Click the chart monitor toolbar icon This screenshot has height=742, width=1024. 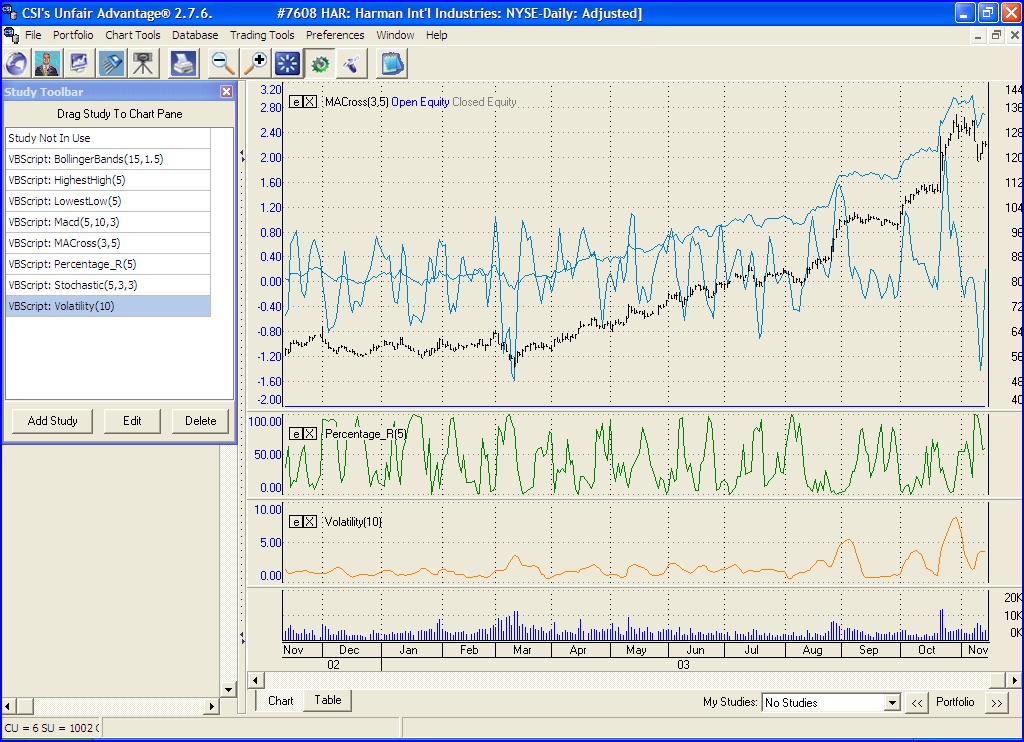click(x=79, y=64)
